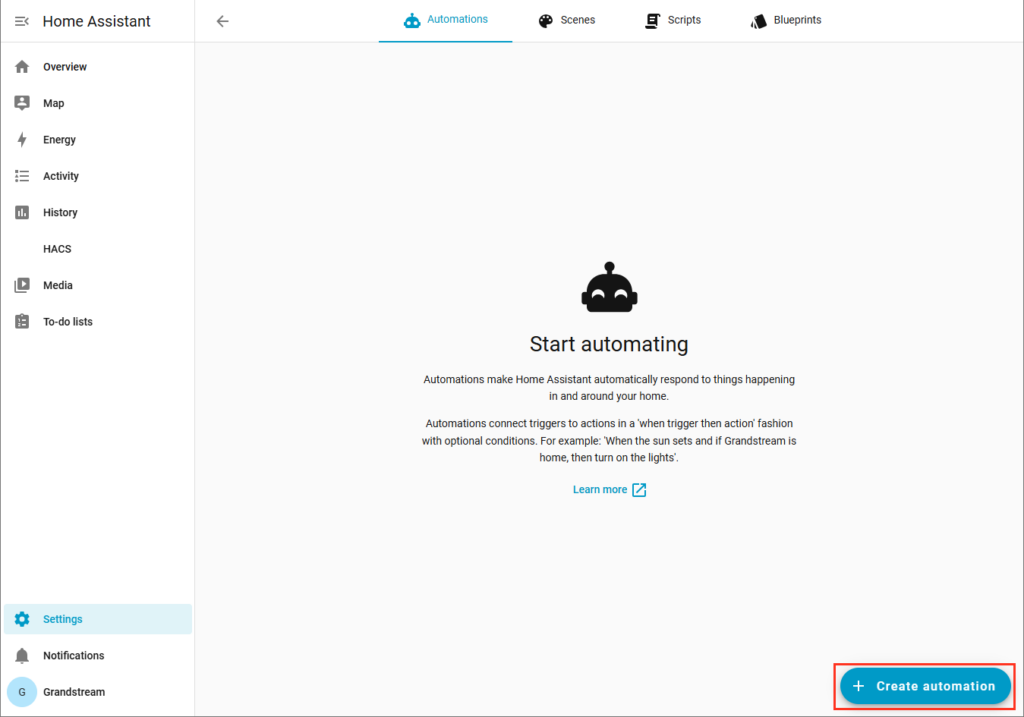Open To-do lists
The height and width of the screenshot is (717, 1024).
point(98,321)
